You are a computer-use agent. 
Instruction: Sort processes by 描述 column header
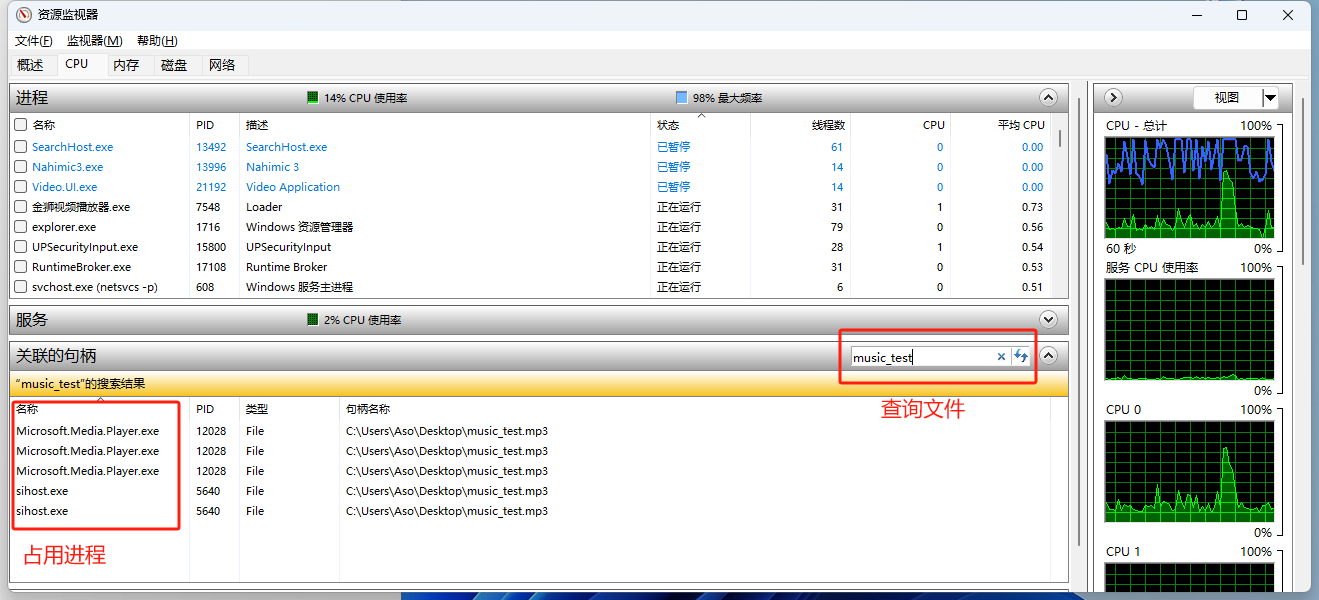(445, 125)
